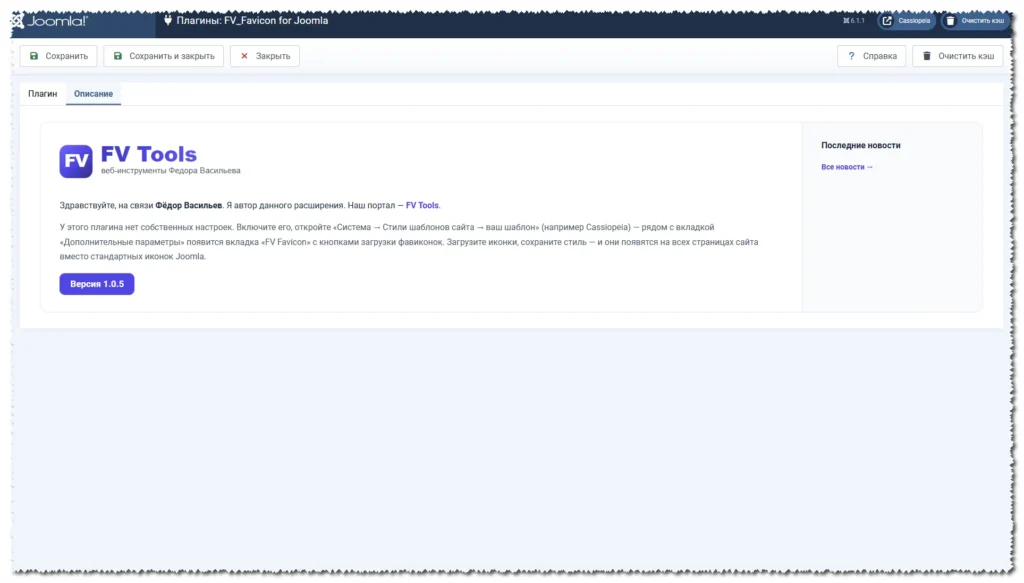Open the Все новости link
1024x583 pixels.
[x=846, y=167]
